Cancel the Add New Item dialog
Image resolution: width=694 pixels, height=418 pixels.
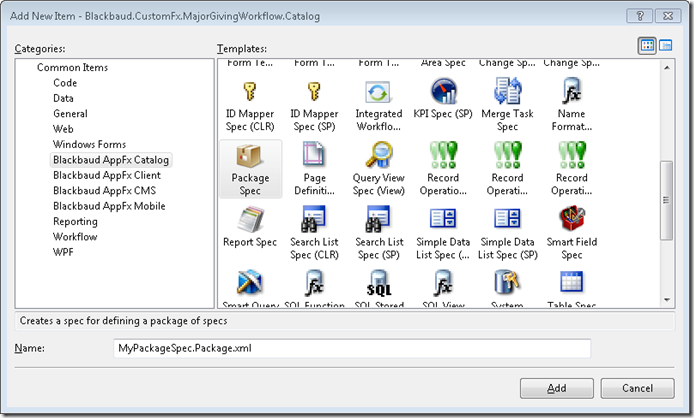pos(637,388)
